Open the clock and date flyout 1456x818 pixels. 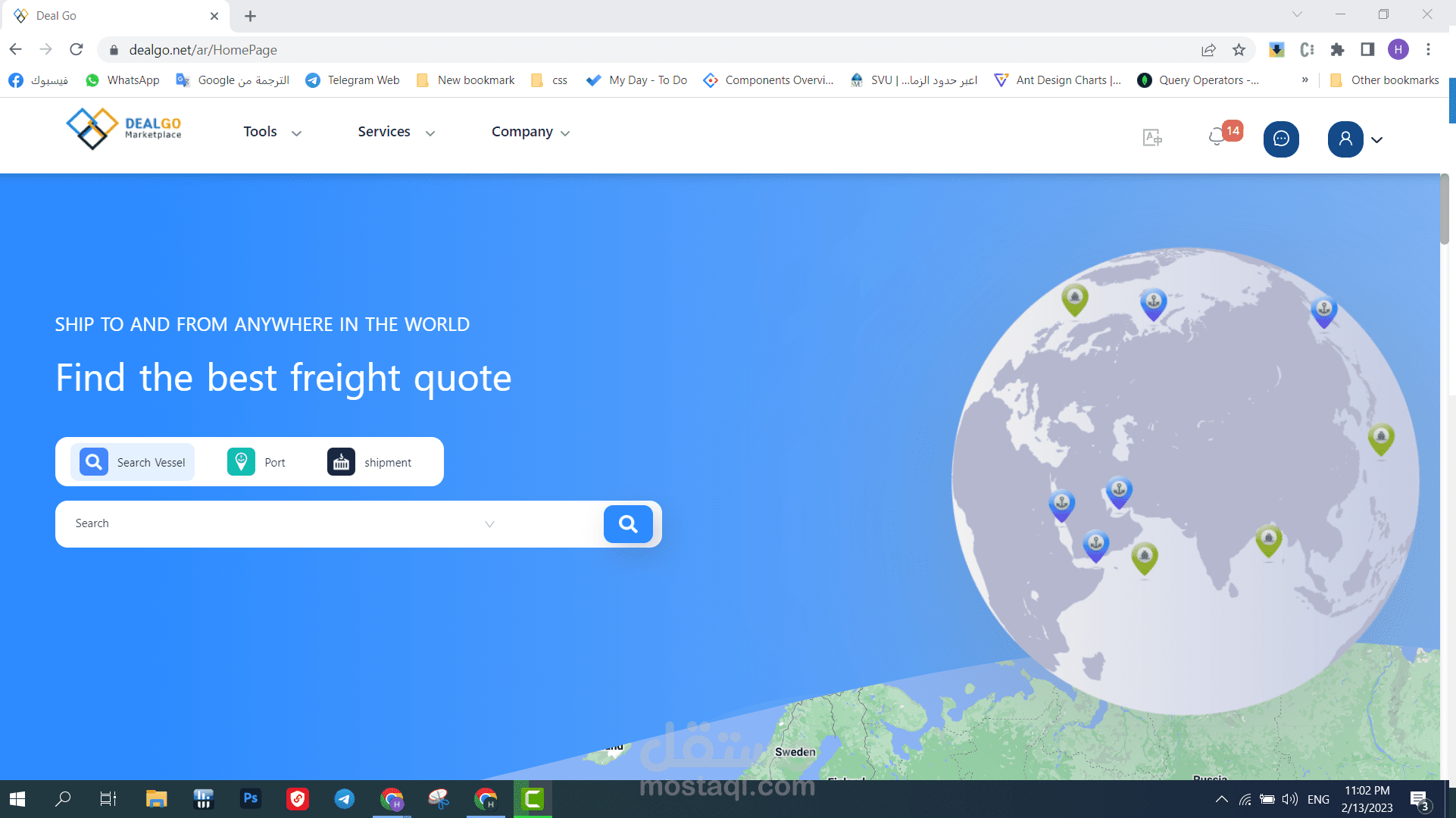[x=1367, y=799]
